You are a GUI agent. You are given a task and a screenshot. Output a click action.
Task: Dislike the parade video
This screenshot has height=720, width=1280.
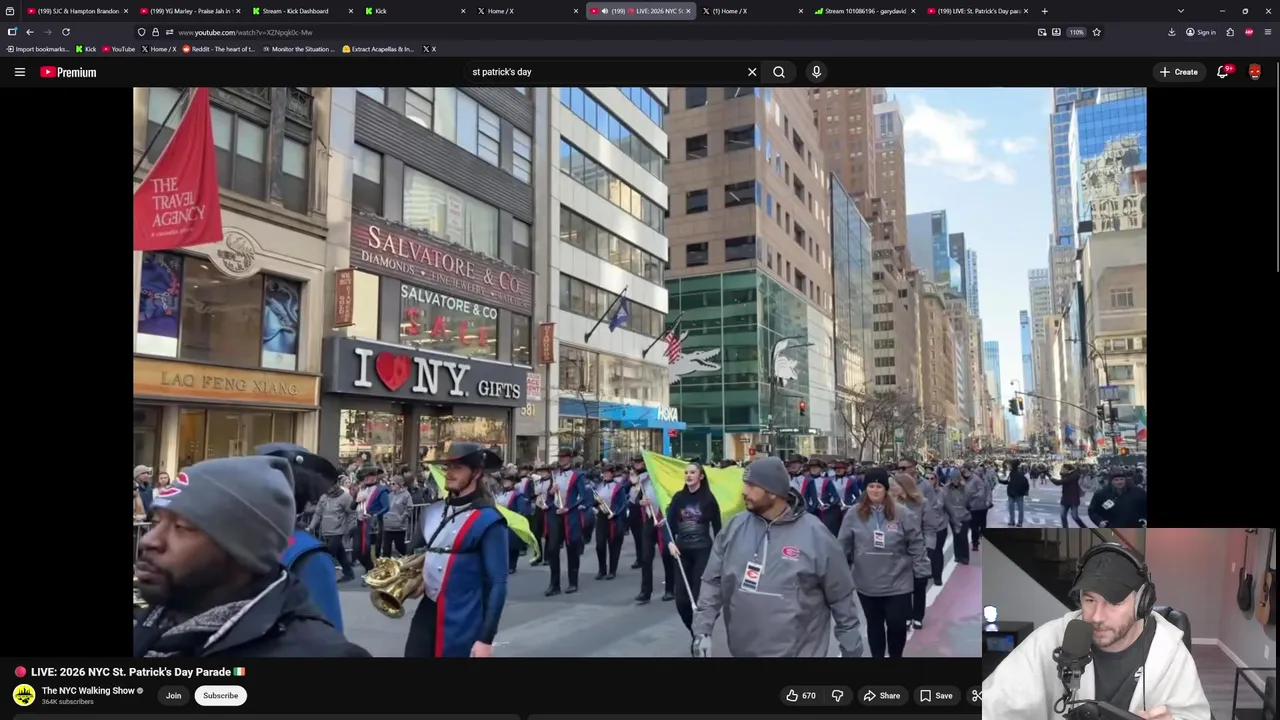point(838,696)
